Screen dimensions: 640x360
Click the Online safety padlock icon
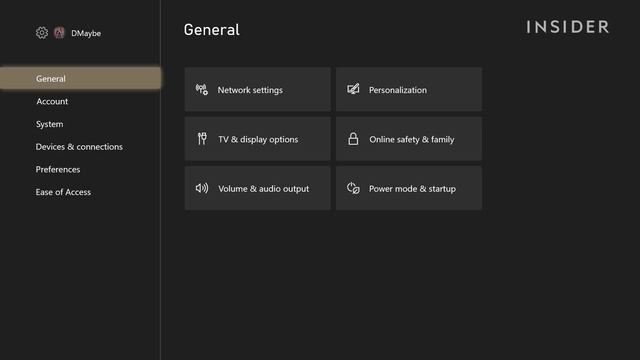click(353, 139)
